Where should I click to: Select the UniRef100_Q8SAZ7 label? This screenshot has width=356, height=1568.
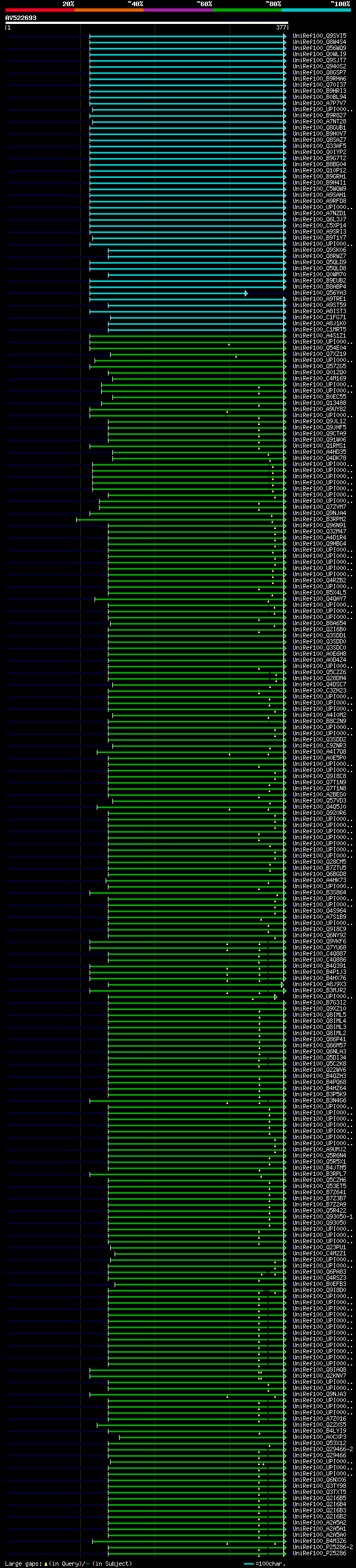pos(319,140)
